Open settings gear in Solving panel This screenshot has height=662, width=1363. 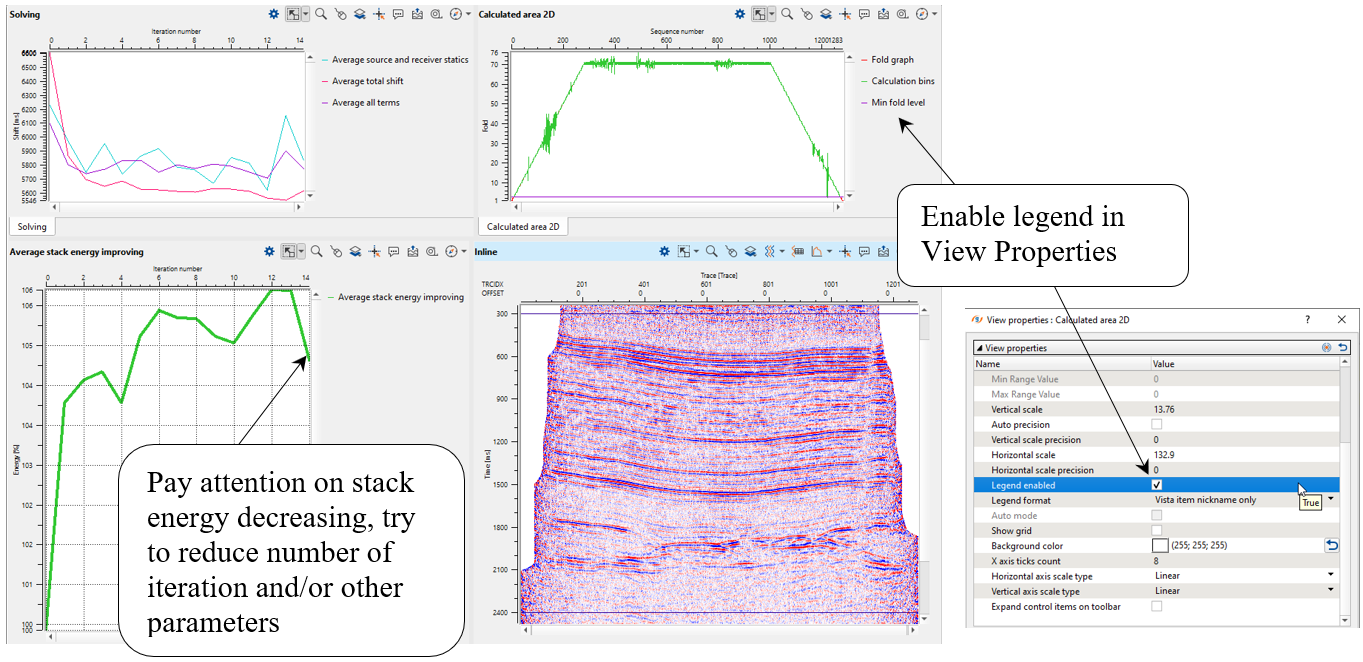[x=273, y=15]
